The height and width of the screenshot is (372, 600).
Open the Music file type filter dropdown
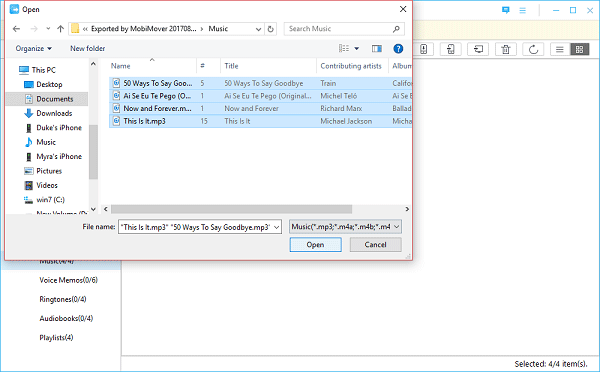[x=345, y=227]
